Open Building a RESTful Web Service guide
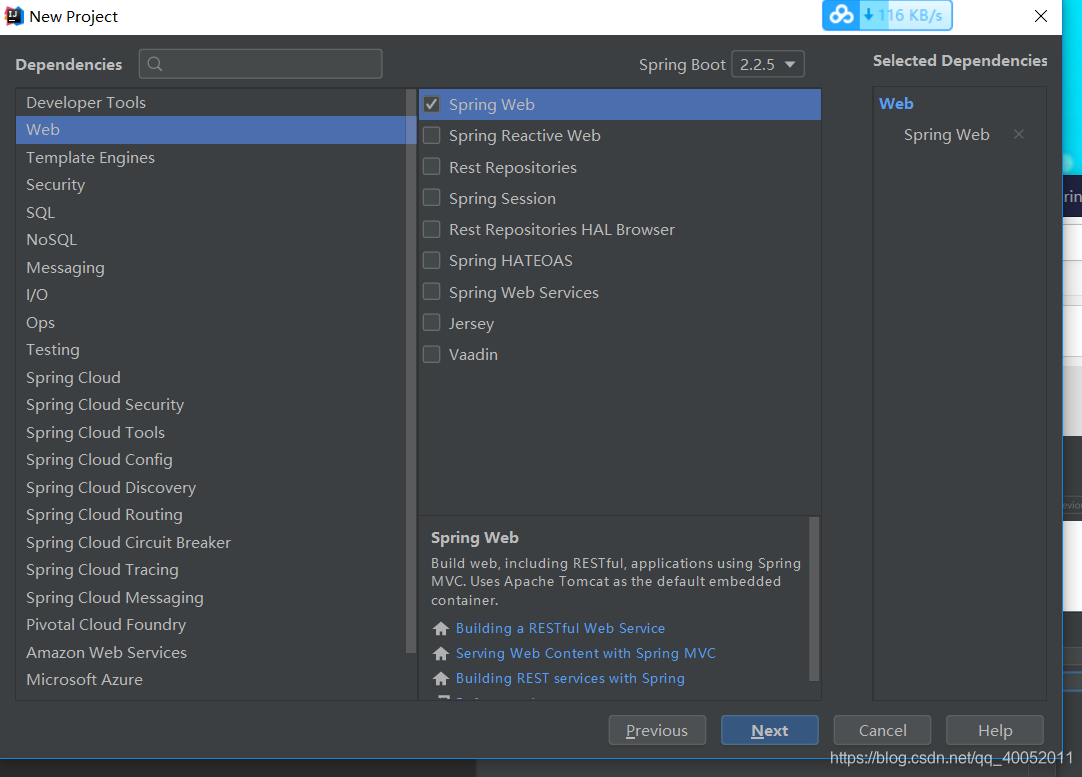This screenshot has width=1082, height=777. point(560,629)
